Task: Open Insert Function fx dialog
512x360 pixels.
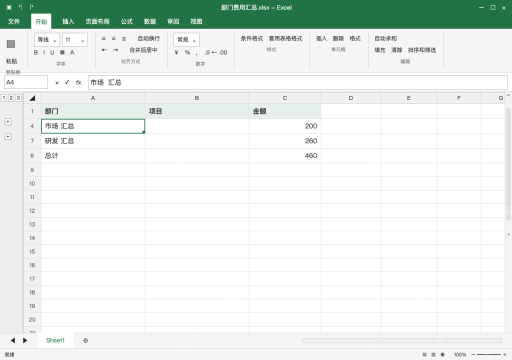Action: [78, 82]
